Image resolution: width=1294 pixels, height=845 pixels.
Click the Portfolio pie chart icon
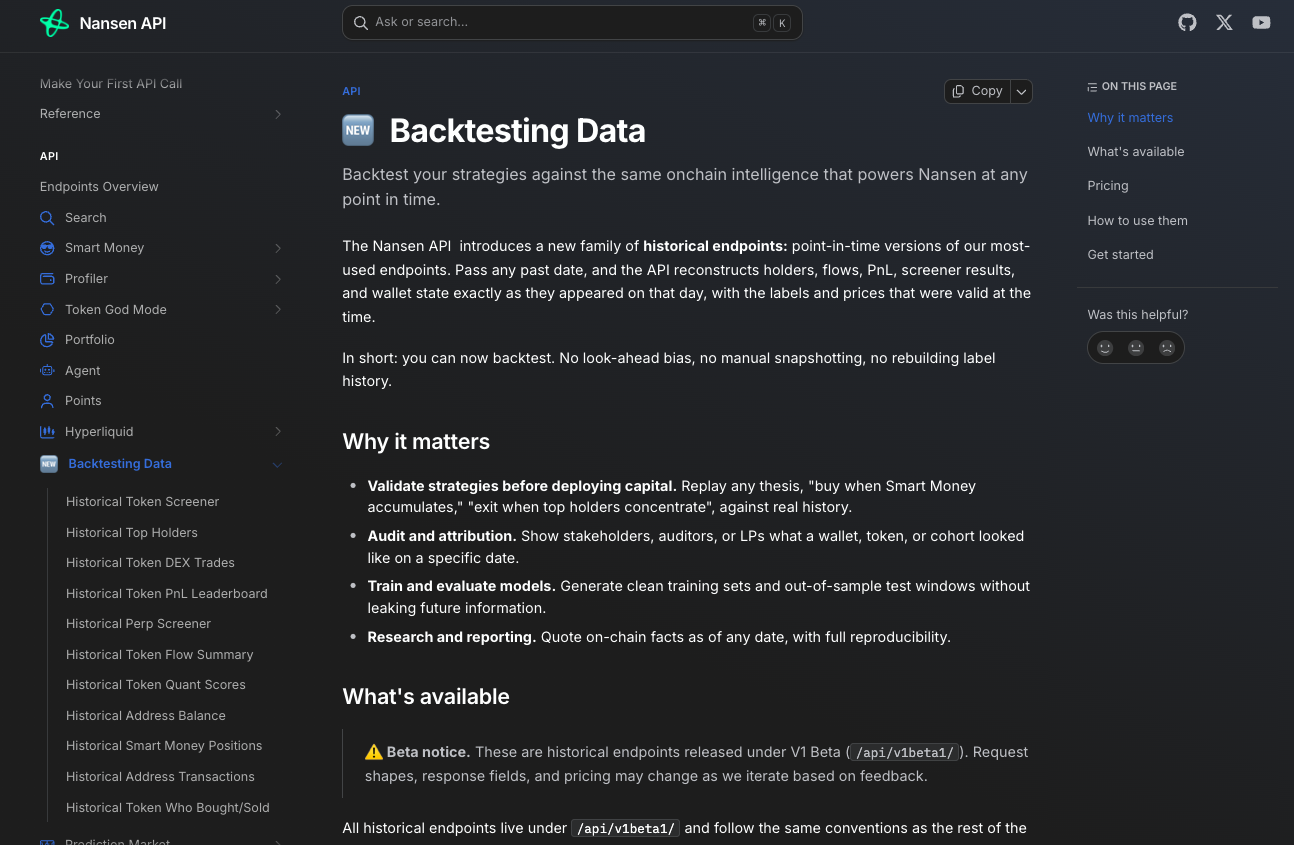pyautogui.click(x=47, y=340)
